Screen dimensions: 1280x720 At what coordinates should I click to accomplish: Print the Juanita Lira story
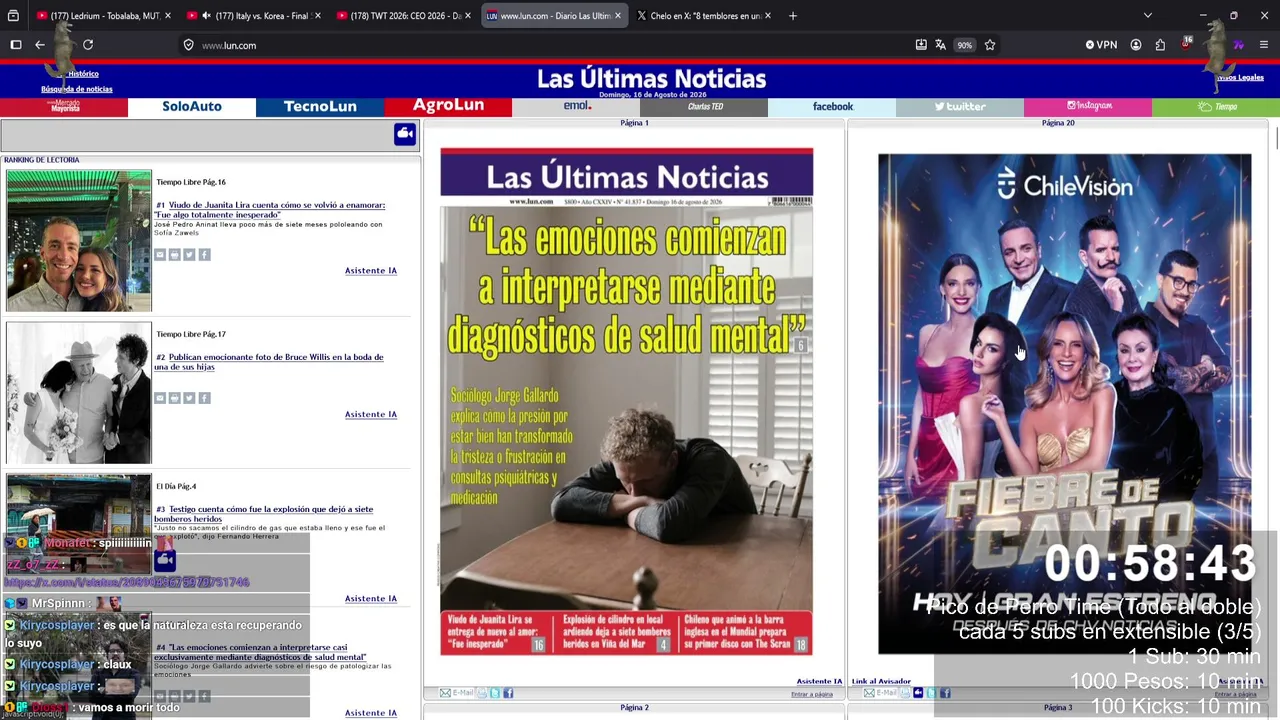click(x=174, y=255)
